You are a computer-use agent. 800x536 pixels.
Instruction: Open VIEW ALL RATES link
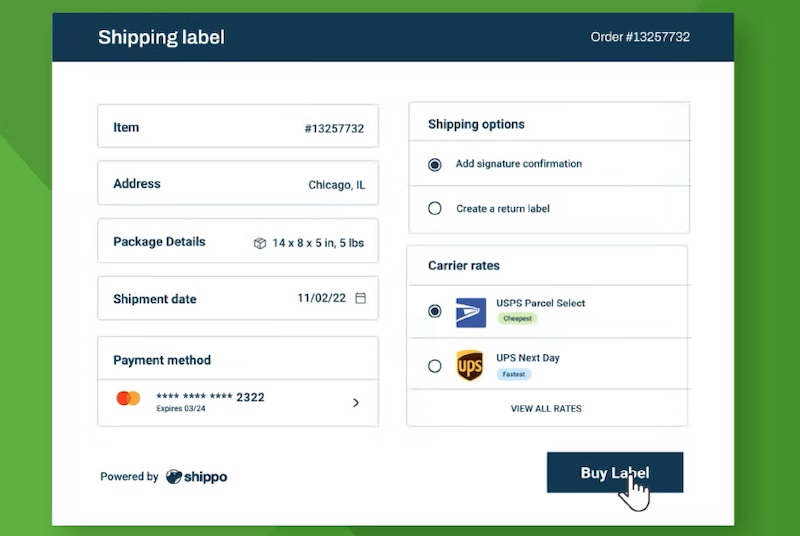tap(546, 409)
